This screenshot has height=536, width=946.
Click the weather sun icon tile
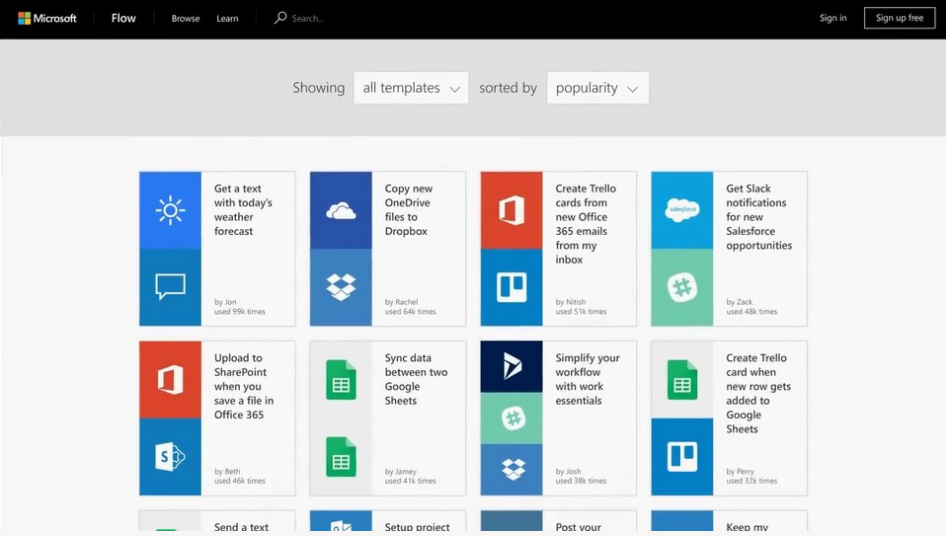tap(170, 210)
